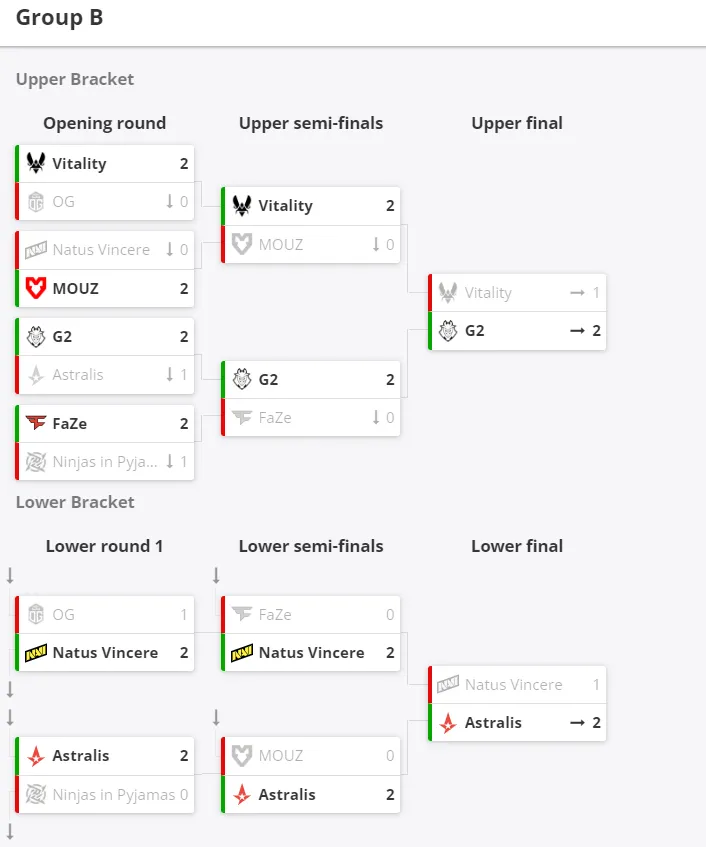Click the greyed MOUZ logo in Upper semi-finals
The width and height of the screenshot is (706, 847).
242,244
